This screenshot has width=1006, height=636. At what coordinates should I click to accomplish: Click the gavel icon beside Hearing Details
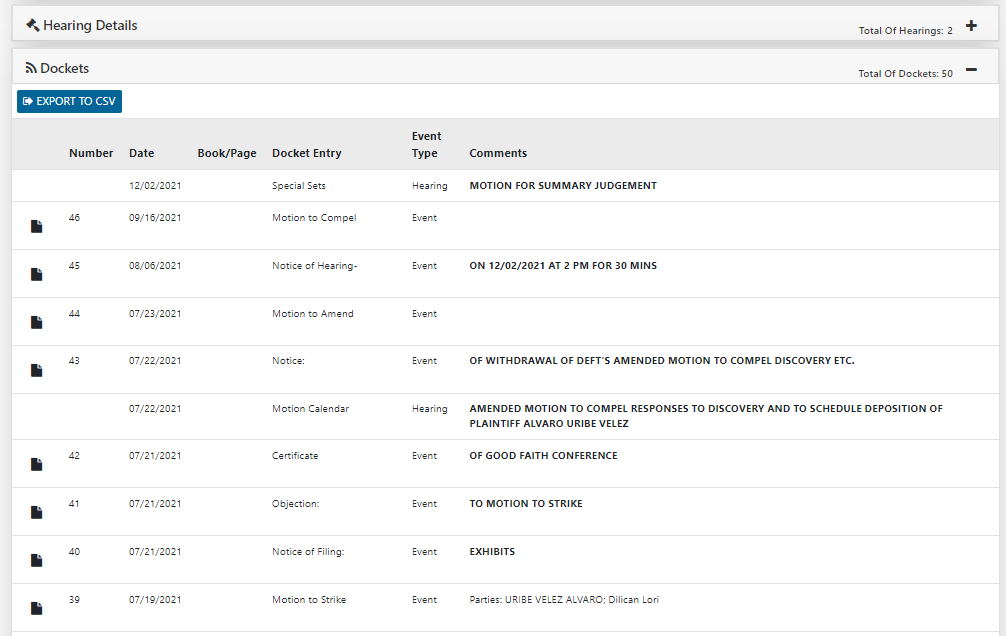[32, 25]
